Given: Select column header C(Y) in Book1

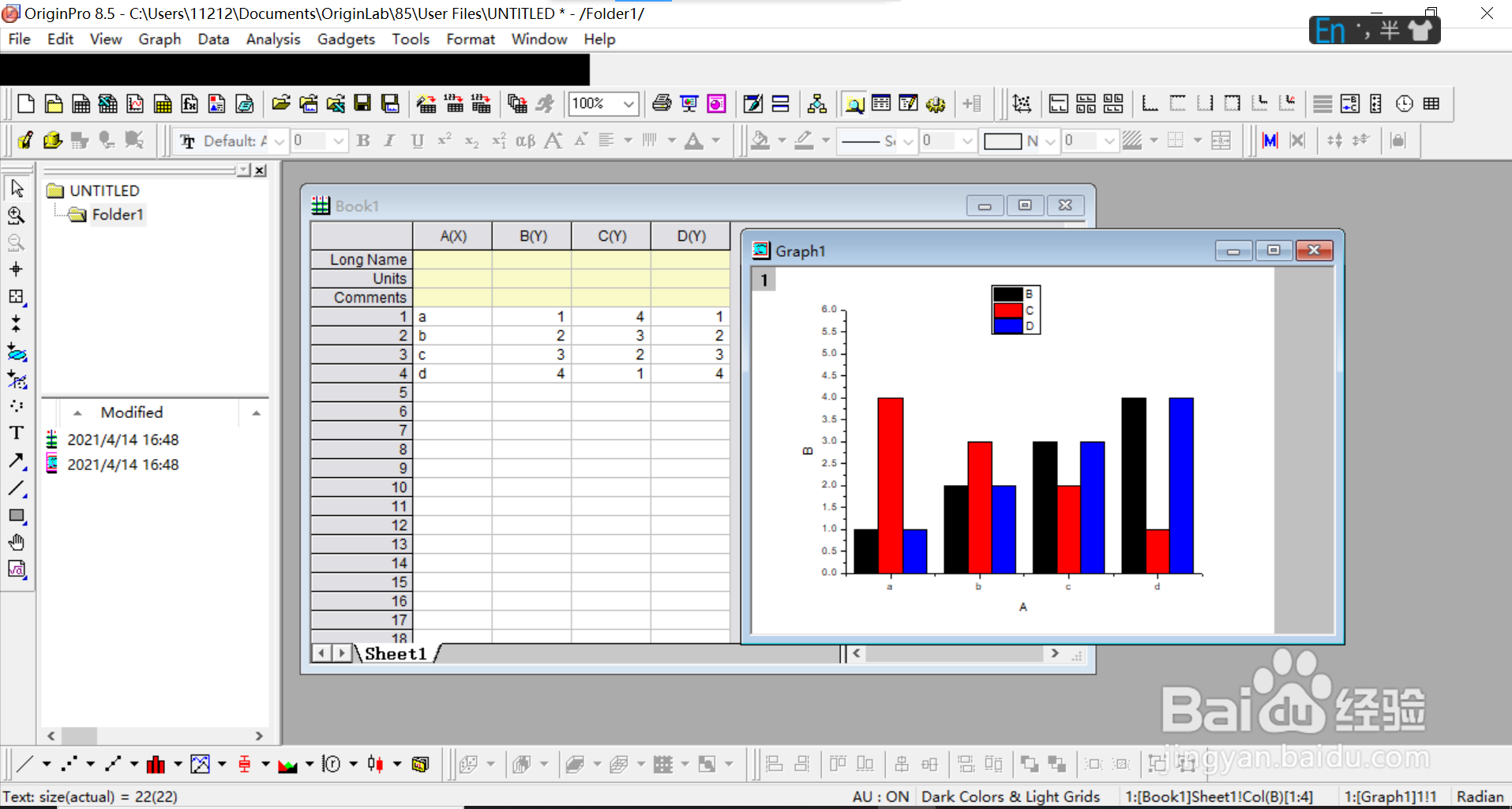Looking at the screenshot, I should point(612,236).
